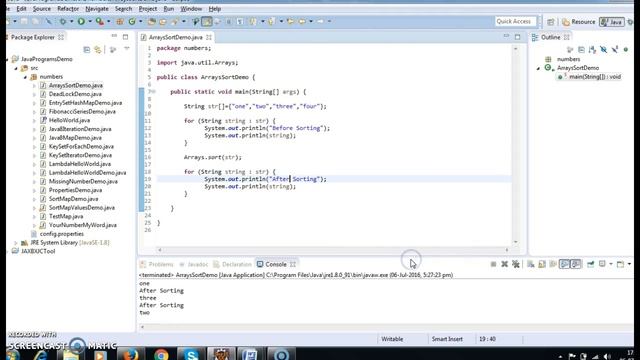
Task: Toggle Mark Occurrences highlighted toolbar button
Action: [x=207, y=21]
